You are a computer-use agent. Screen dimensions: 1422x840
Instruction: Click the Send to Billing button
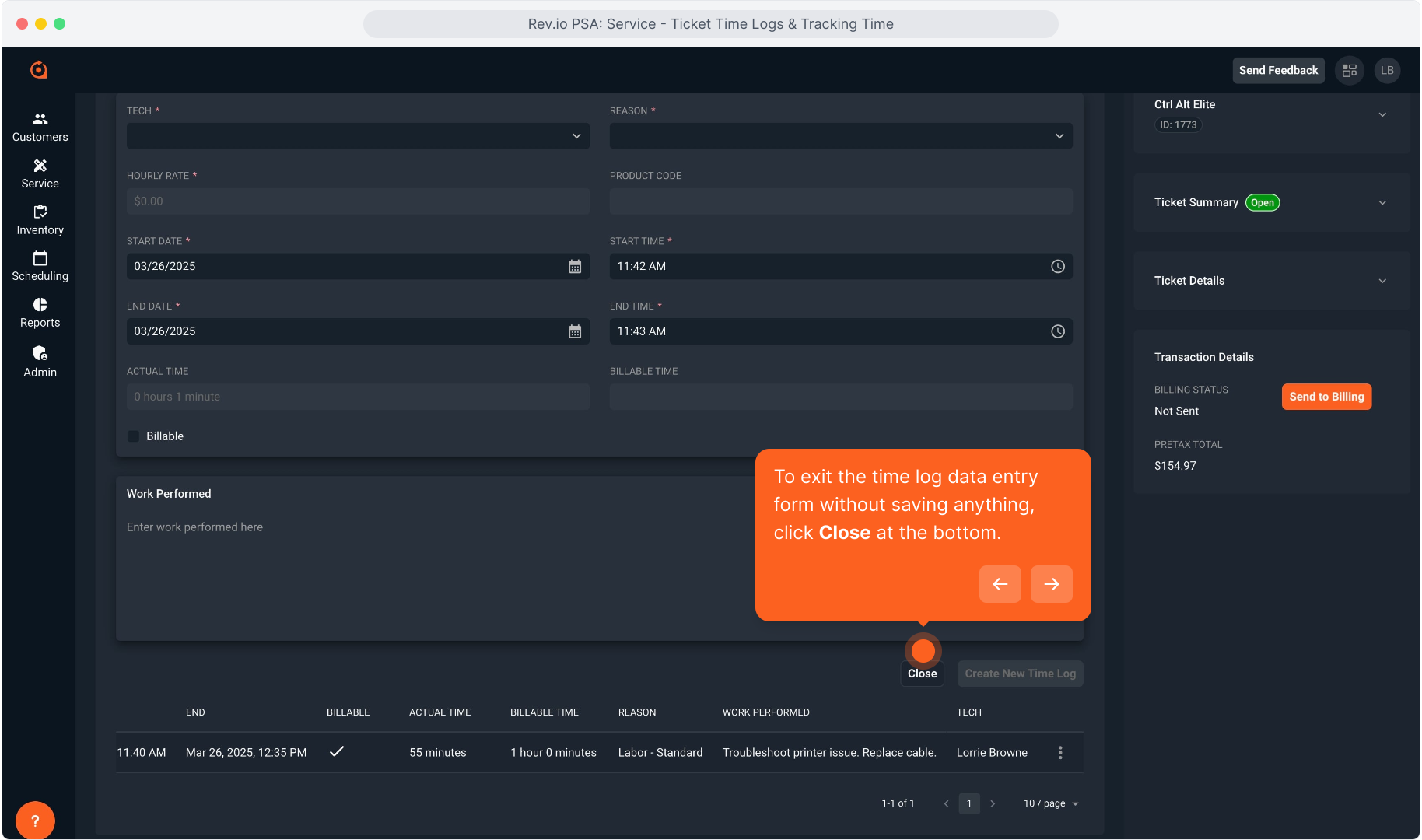click(x=1326, y=397)
